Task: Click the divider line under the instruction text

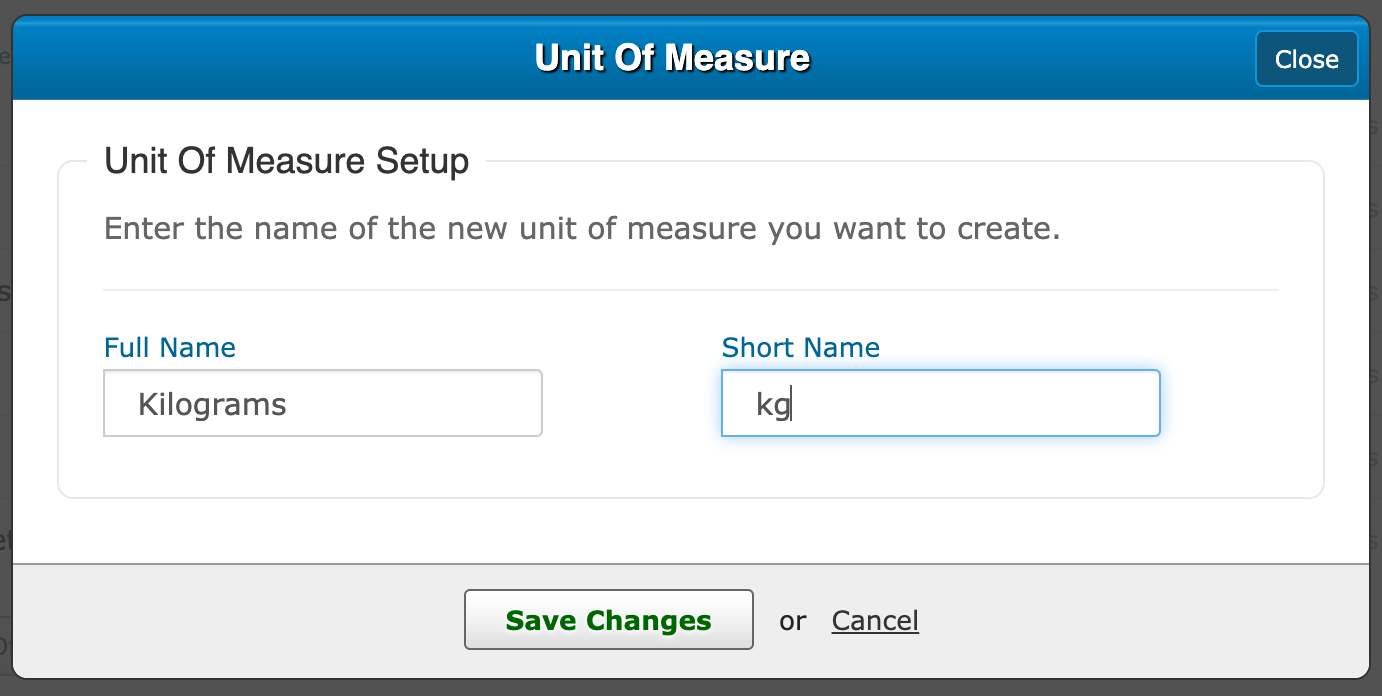Action: pos(690,290)
